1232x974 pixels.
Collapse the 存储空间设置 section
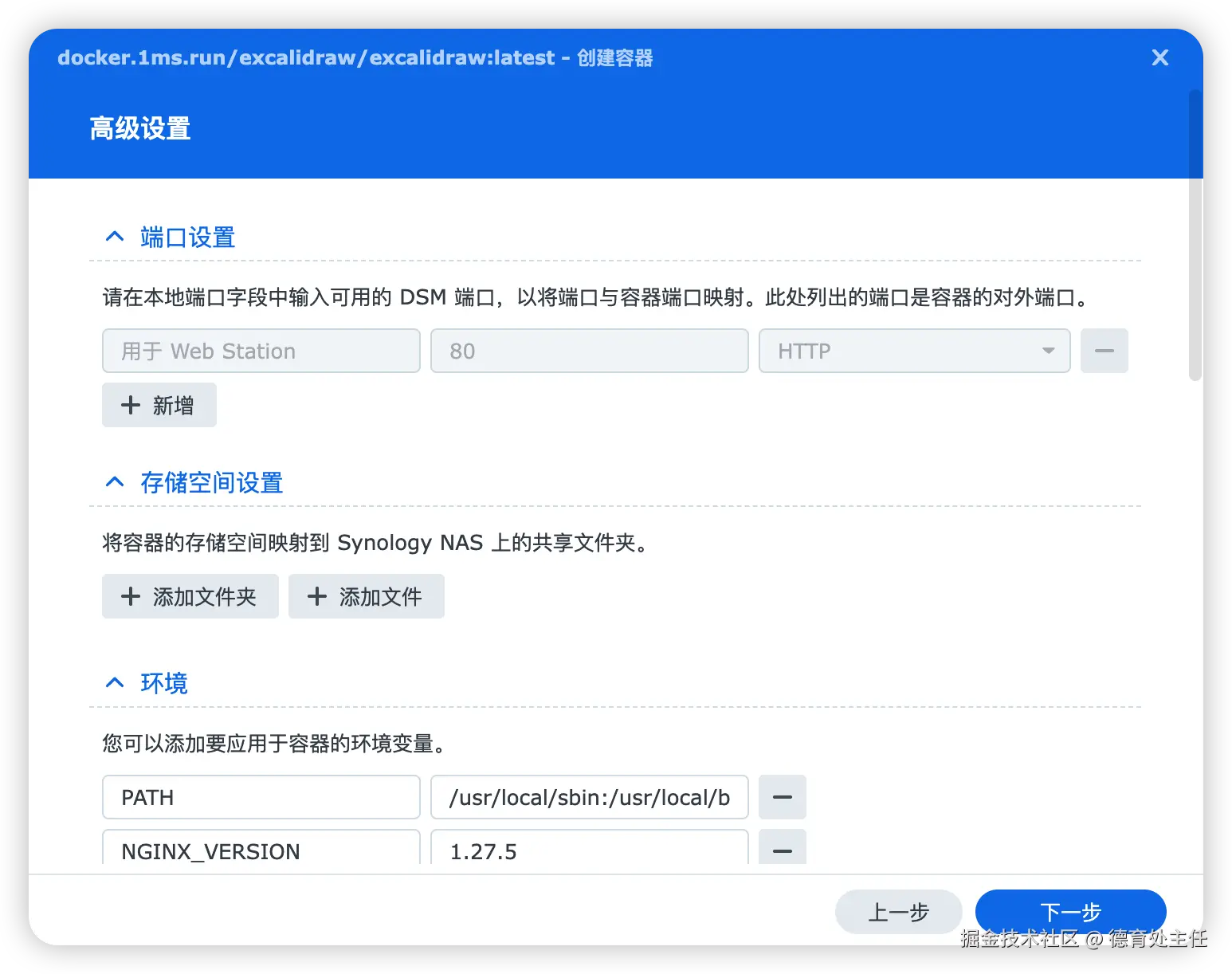pyautogui.click(x=115, y=482)
